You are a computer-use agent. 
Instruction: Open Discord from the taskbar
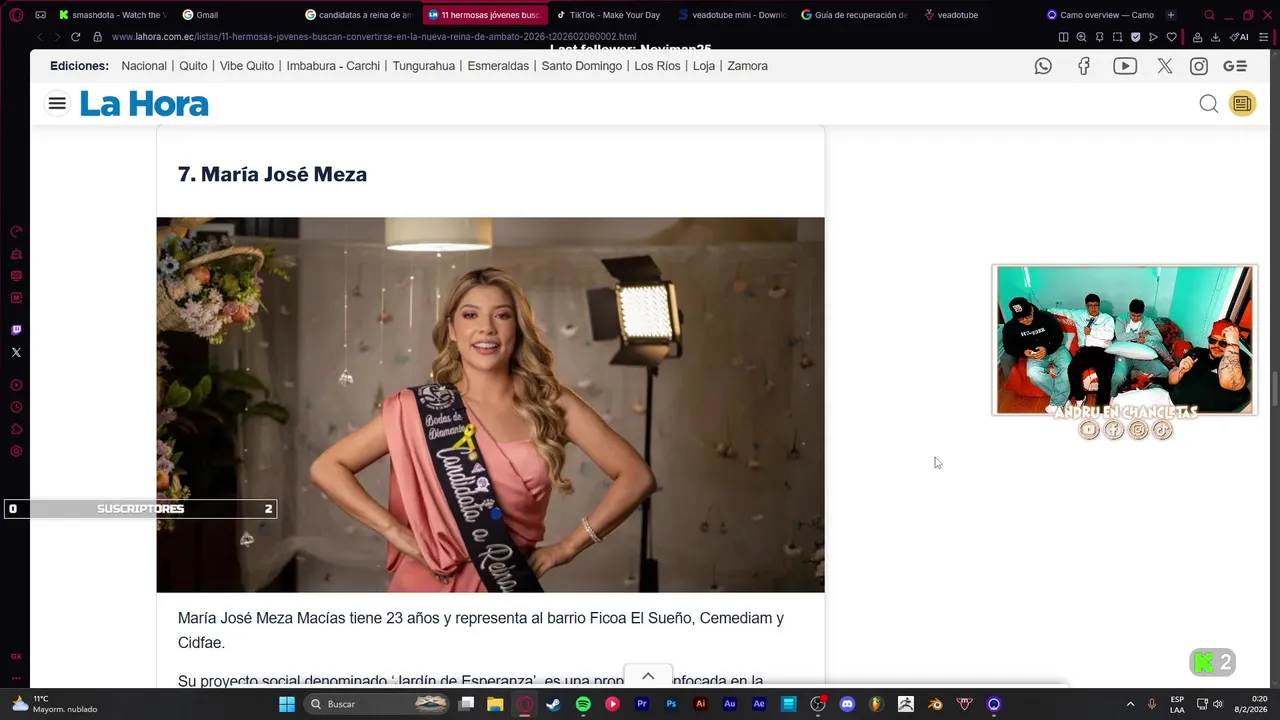click(847, 704)
